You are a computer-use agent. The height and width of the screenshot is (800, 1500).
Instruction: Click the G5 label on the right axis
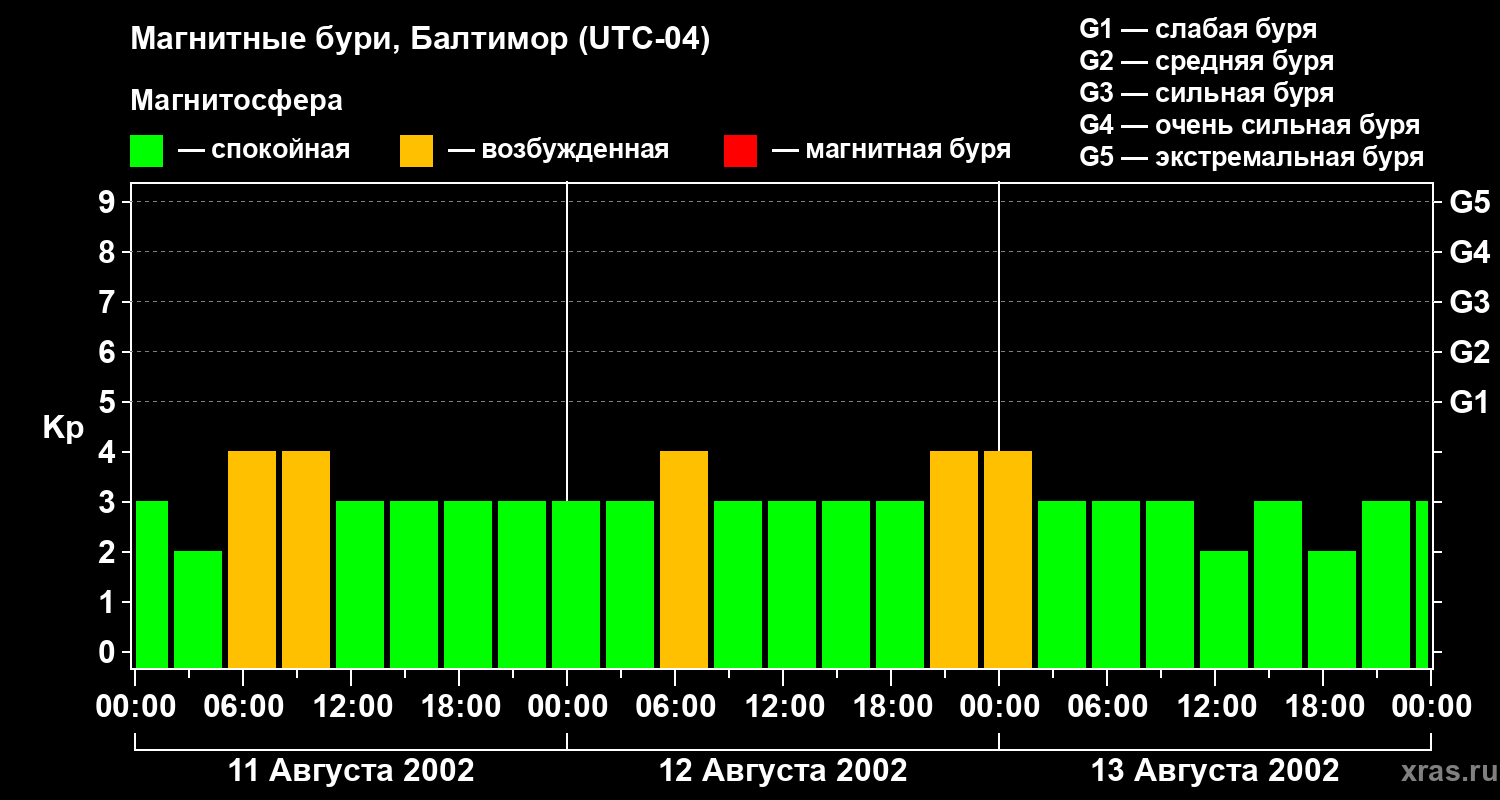point(1469,202)
